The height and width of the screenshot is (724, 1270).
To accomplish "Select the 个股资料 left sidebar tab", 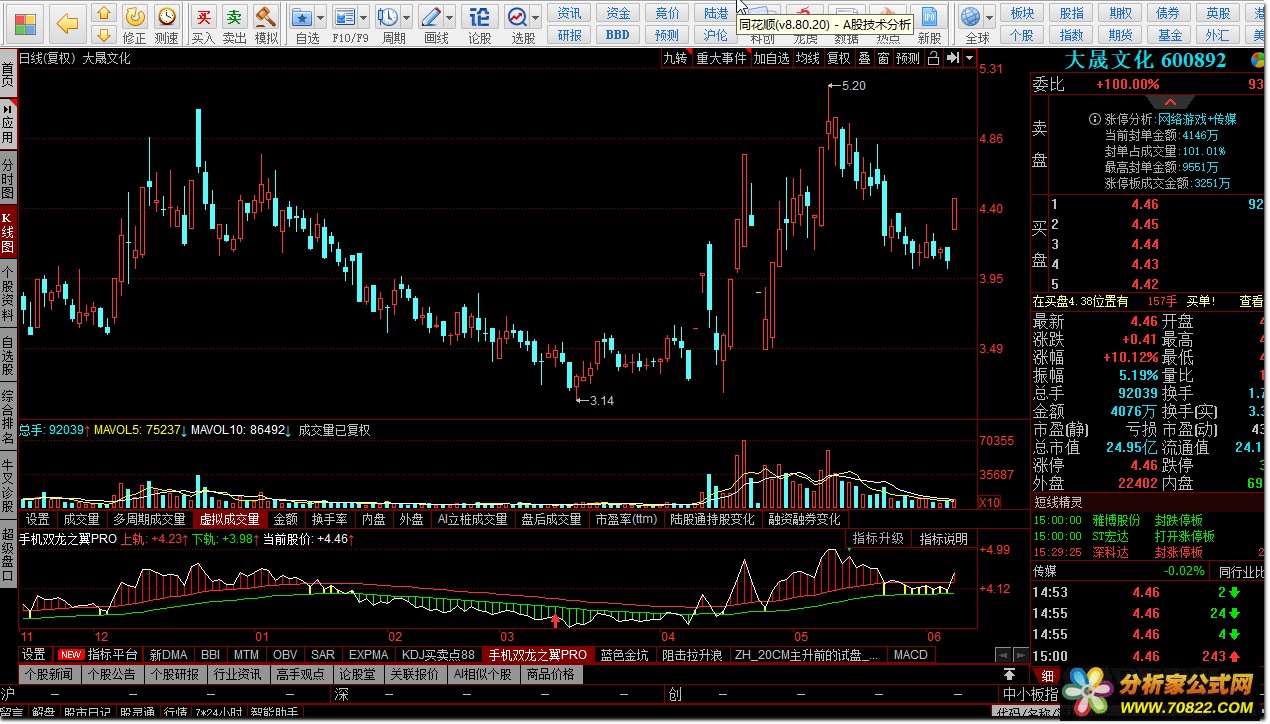I will (x=8, y=293).
